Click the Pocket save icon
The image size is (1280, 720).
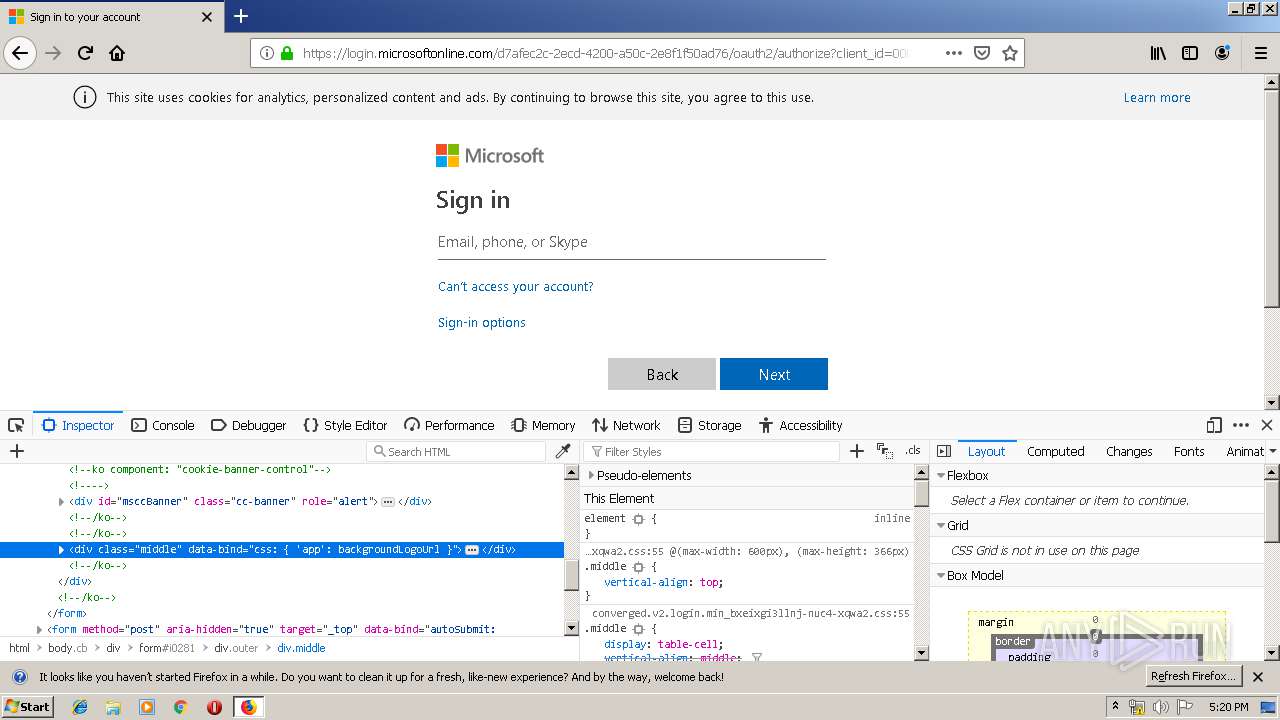pyautogui.click(x=982, y=53)
